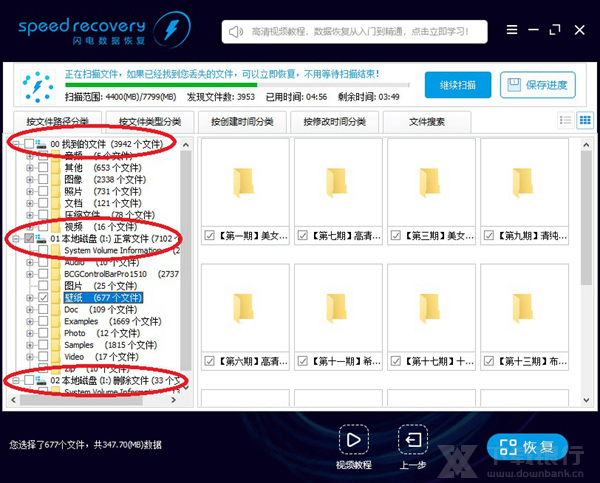Image resolution: width=600 pixels, height=483 pixels.
Task: Open the hamburger menu icon
Action: (512, 29)
